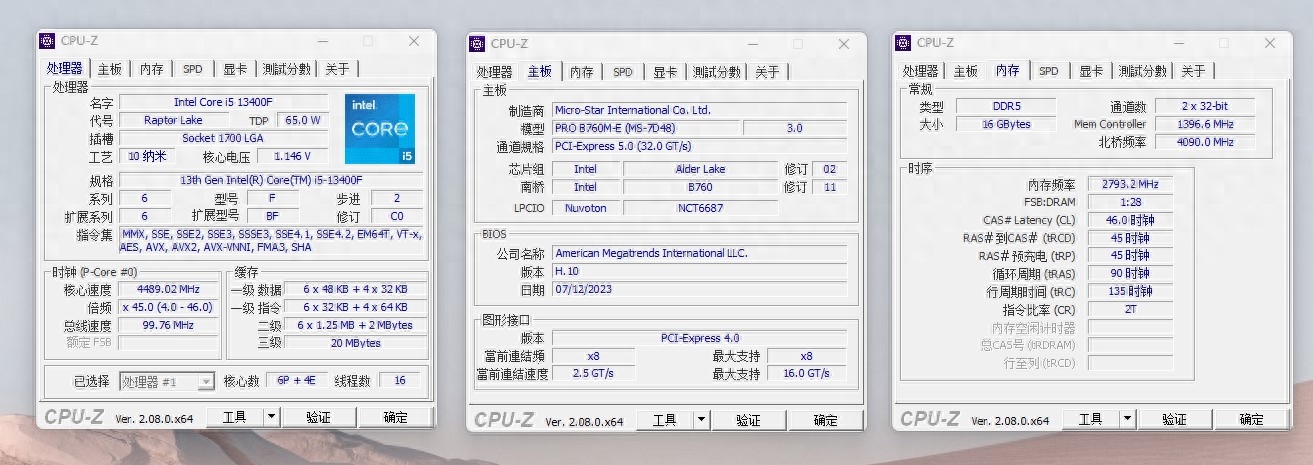This screenshot has height=465, width=1313.
Task: Click the model value PRO B760M-E (MS-7D48)
Action: [x=645, y=128]
